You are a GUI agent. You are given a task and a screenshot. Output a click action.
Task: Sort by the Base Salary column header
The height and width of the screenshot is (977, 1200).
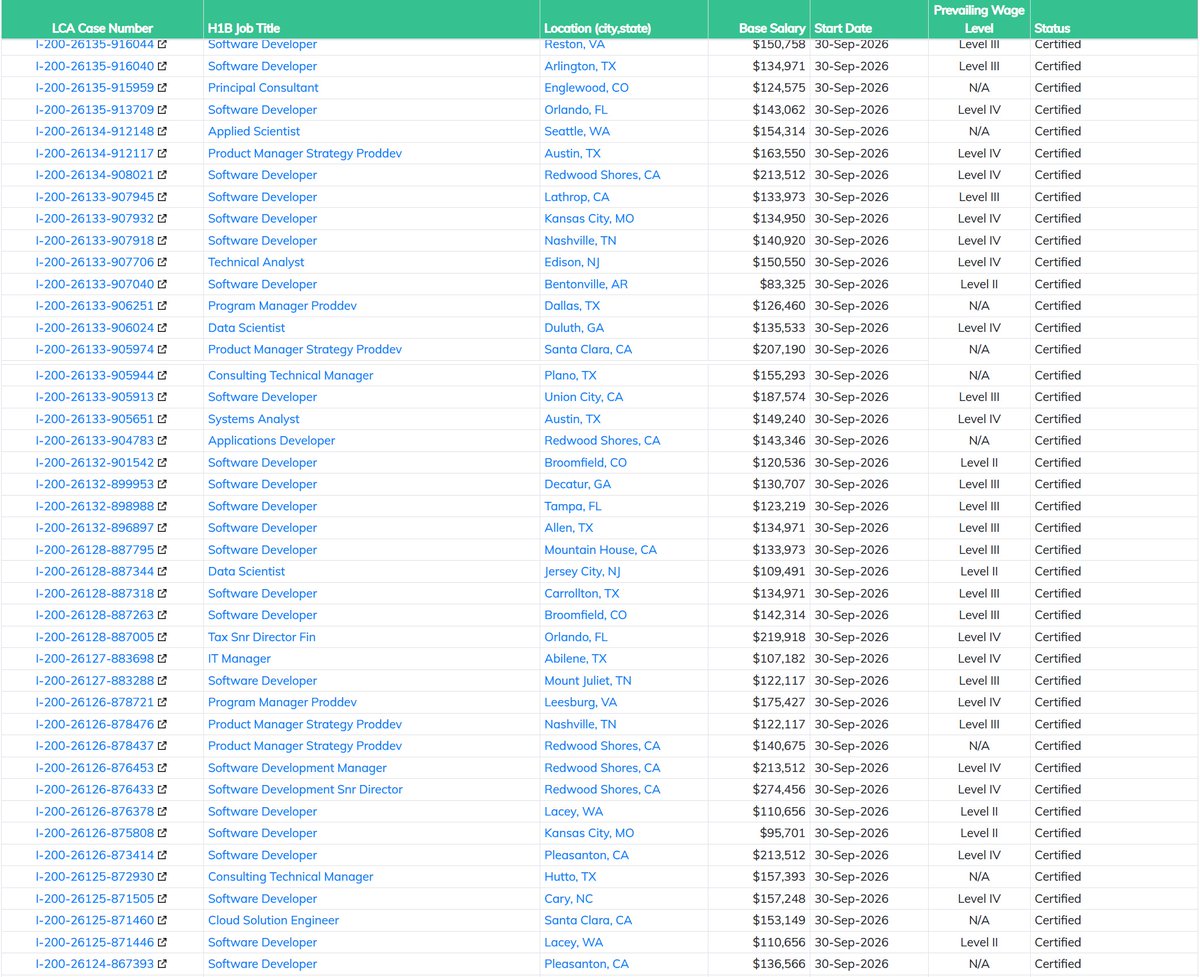tap(772, 28)
